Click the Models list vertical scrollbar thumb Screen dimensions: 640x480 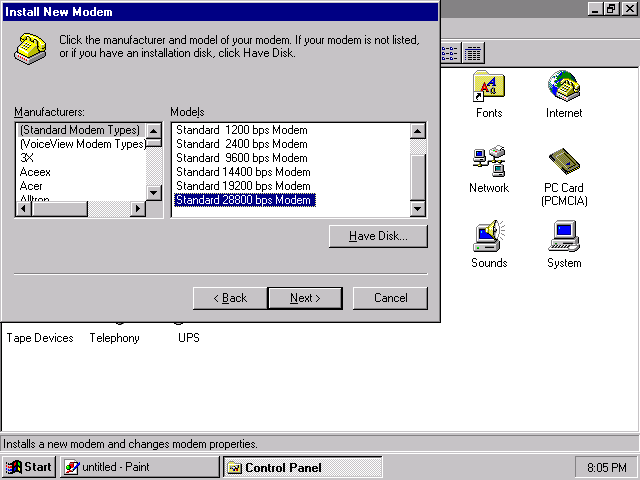(x=418, y=177)
